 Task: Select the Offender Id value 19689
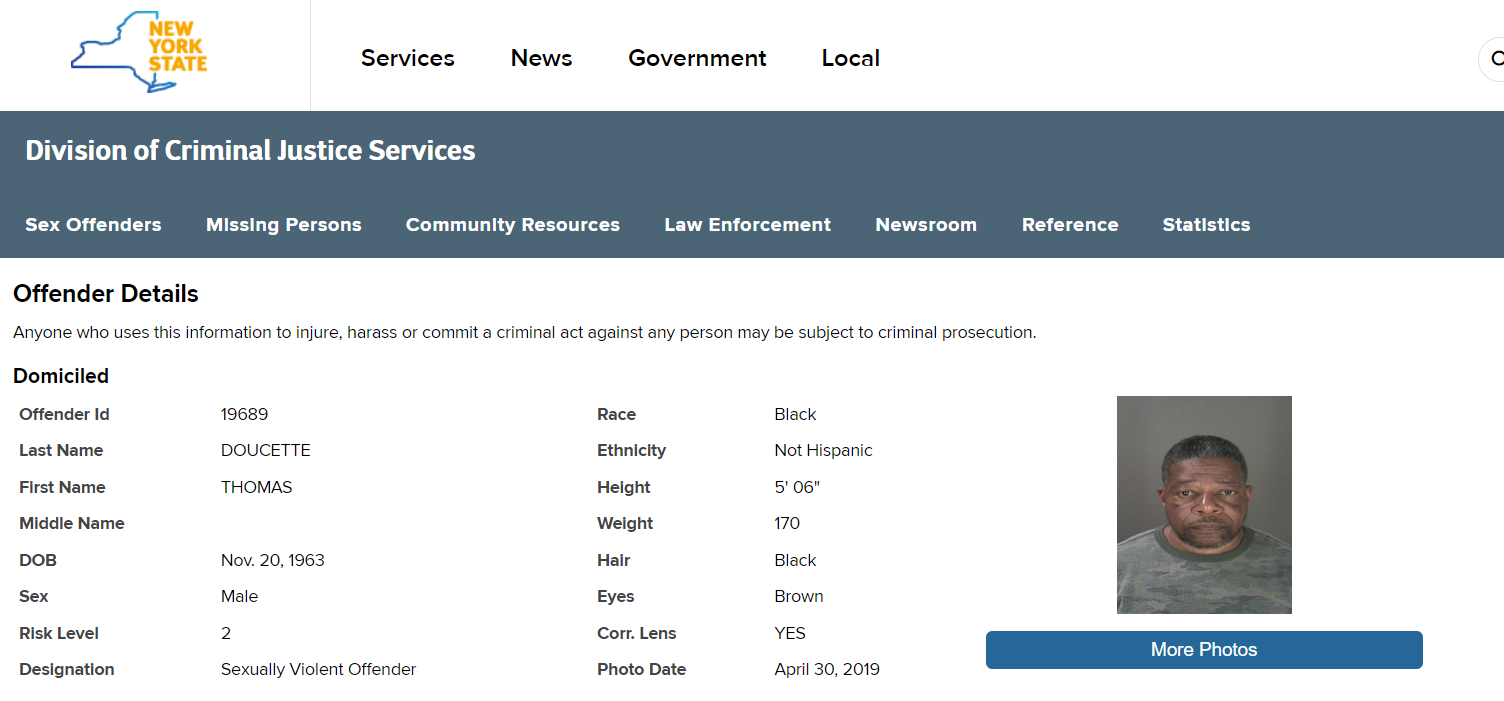pos(245,414)
